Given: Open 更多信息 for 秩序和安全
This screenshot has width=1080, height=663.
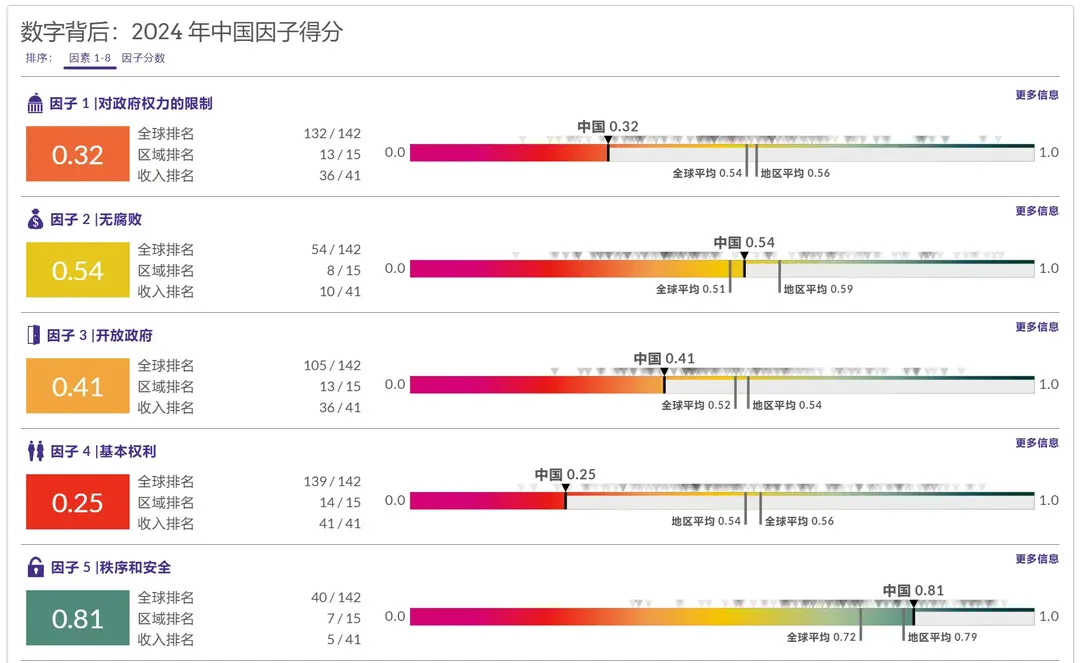Looking at the screenshot, I should pyautogui.click(x=1036, y=559).
